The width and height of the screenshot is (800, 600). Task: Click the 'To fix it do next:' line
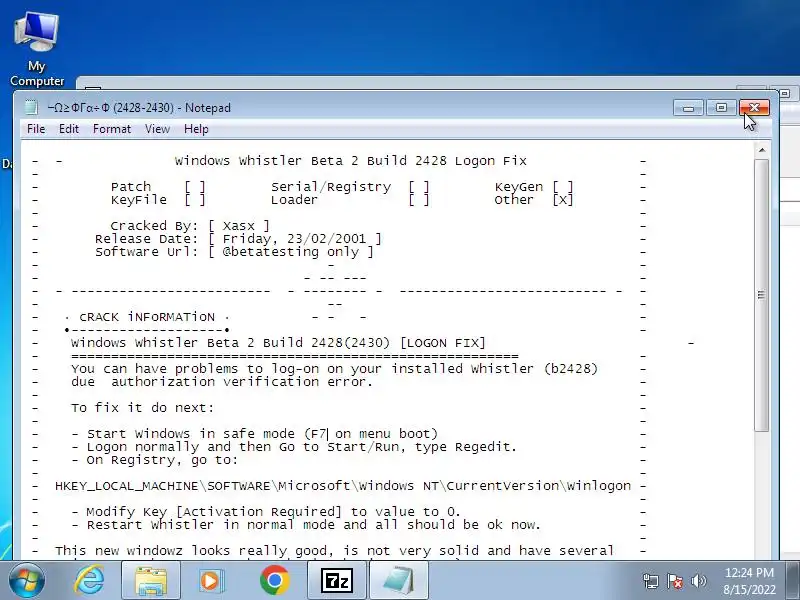(x=142, y=408)
